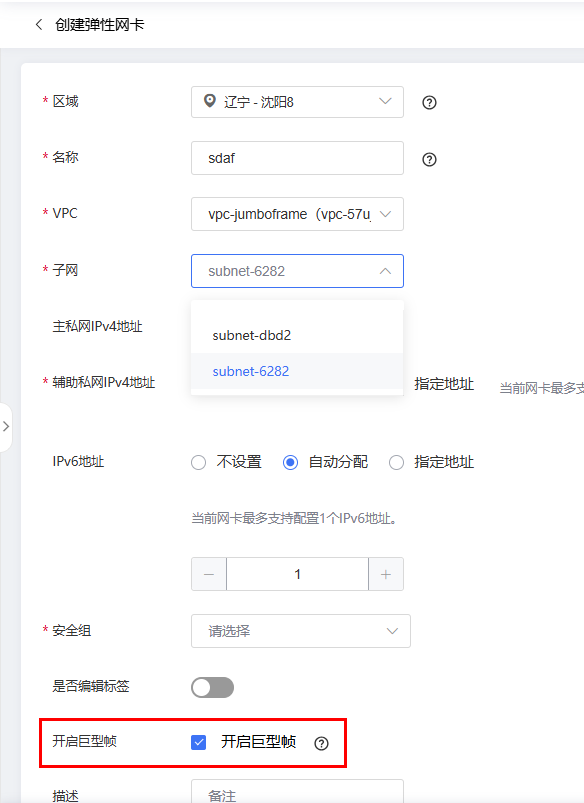
Task: Go back using the header arrow
Action: click(x=39, y=24)
